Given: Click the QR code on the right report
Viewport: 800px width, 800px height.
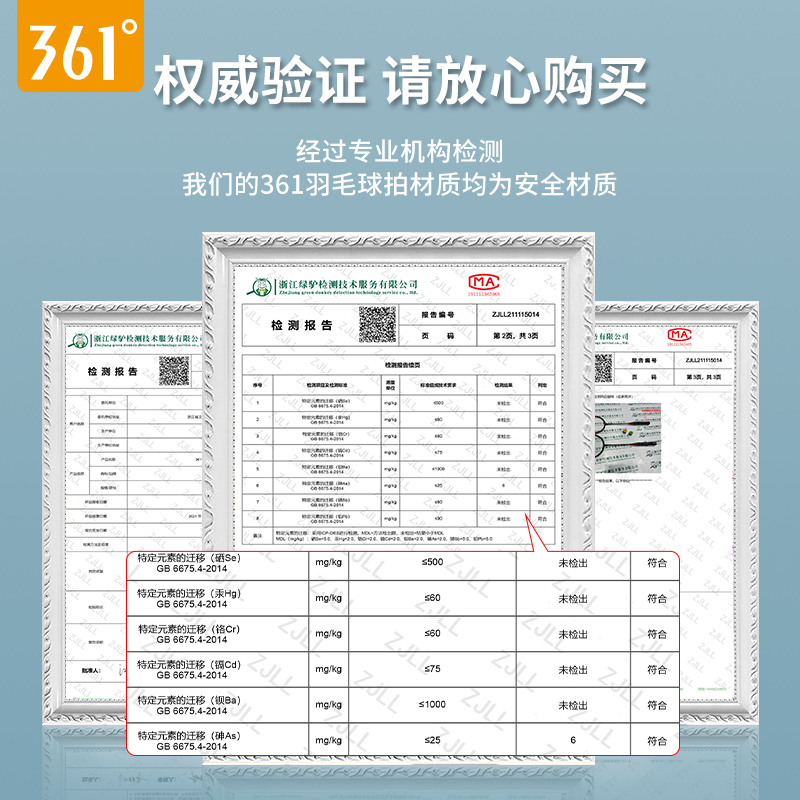Looking at the screenshot, I should click(603, 368).
